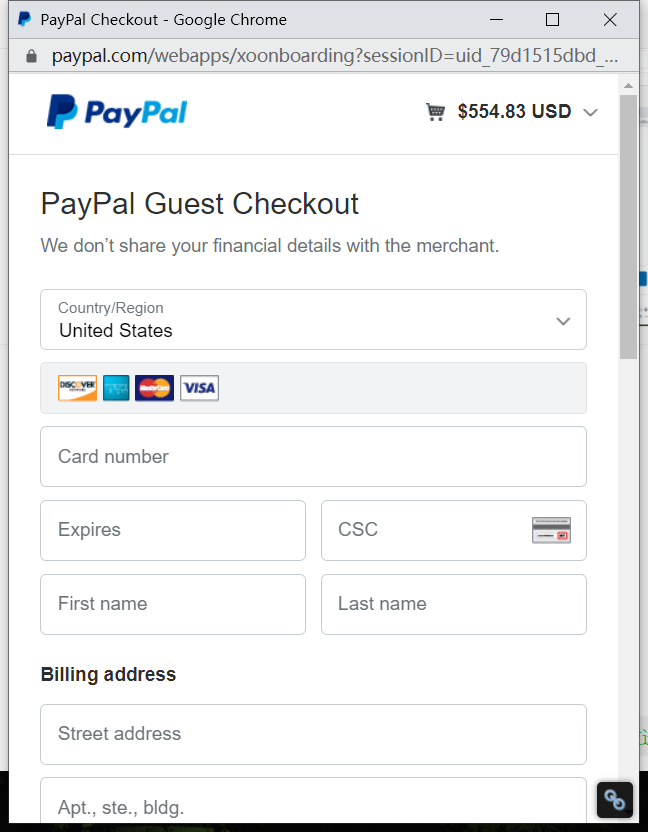Click the Expires input field
Screen dimensions: 648x832
pos(173,531)
